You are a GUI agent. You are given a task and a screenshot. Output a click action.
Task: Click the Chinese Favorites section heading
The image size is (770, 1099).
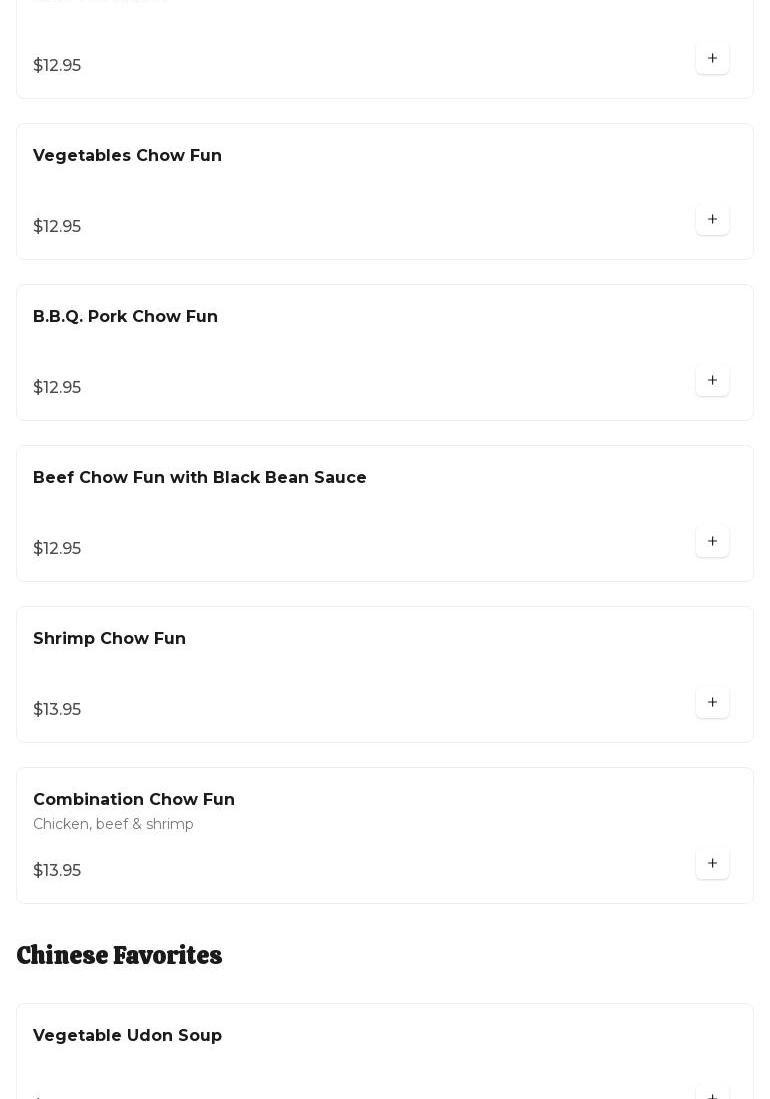[119, 956]
